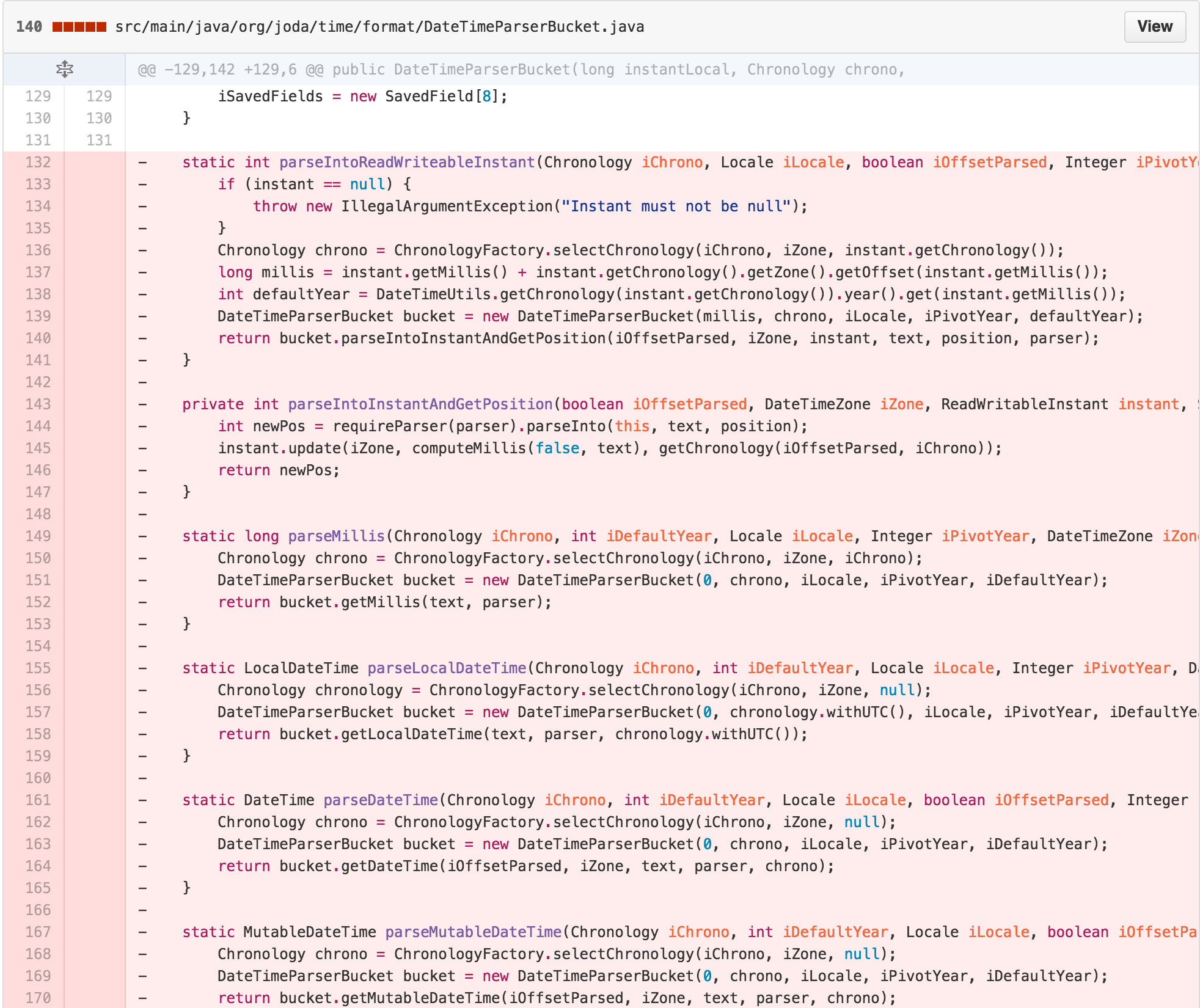Click line number 140 in the gutter
The height and width of the screenshot is (1008, 1200).
pos(38,338)
